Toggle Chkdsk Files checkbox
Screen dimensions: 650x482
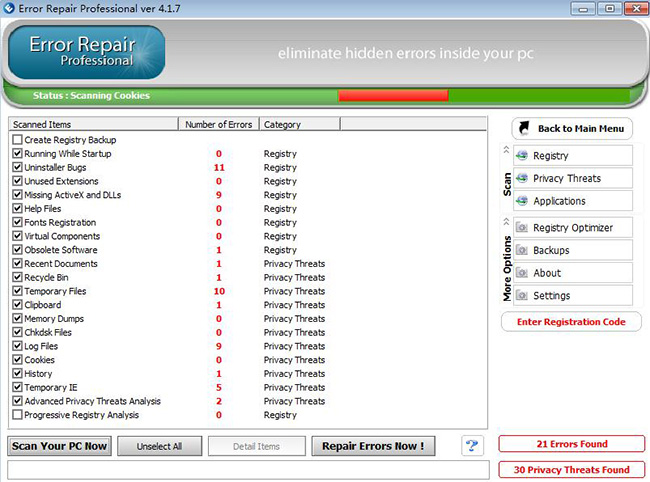(x=17, y=332)
